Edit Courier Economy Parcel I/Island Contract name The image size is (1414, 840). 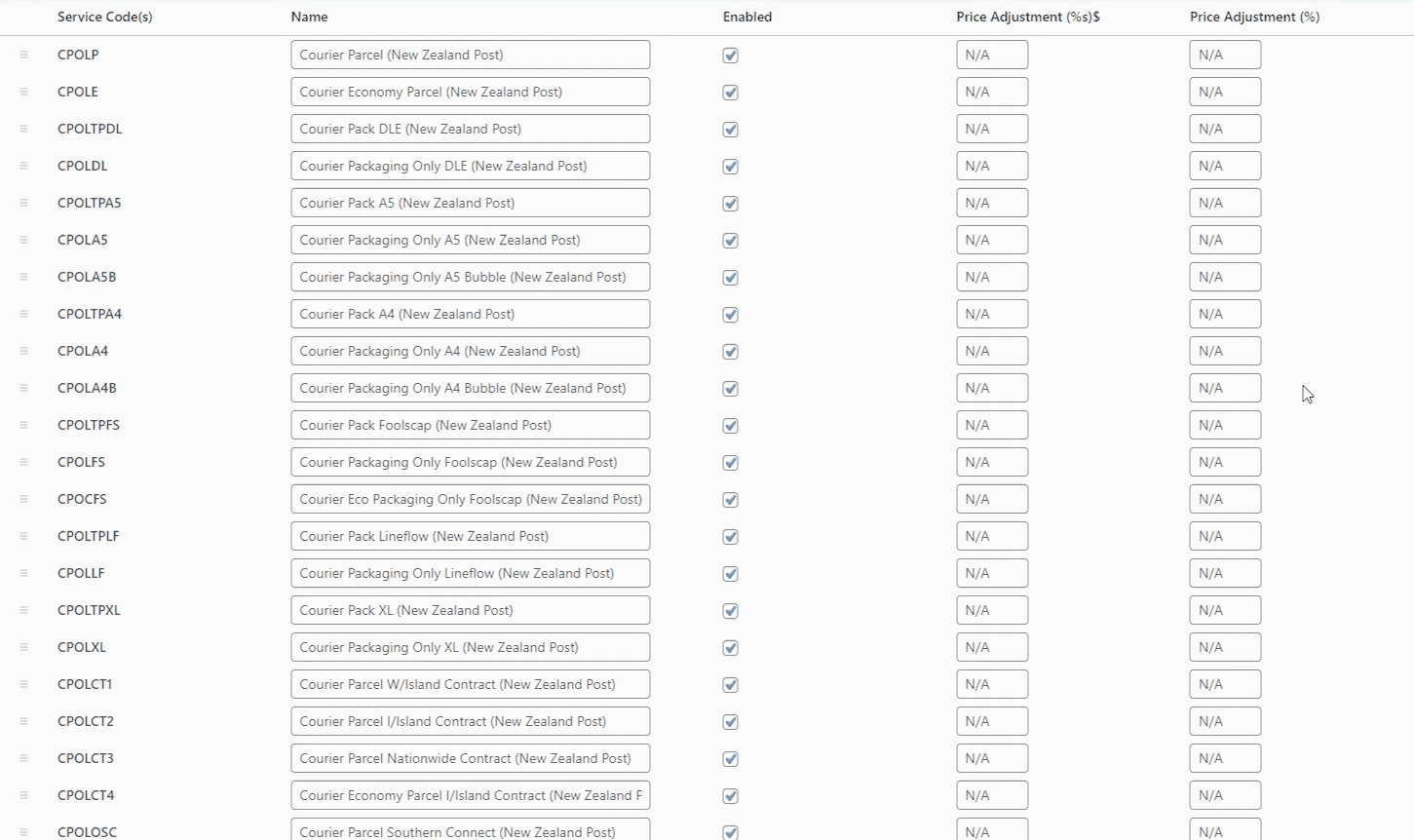pyautogui.click(x=471, y=795)
